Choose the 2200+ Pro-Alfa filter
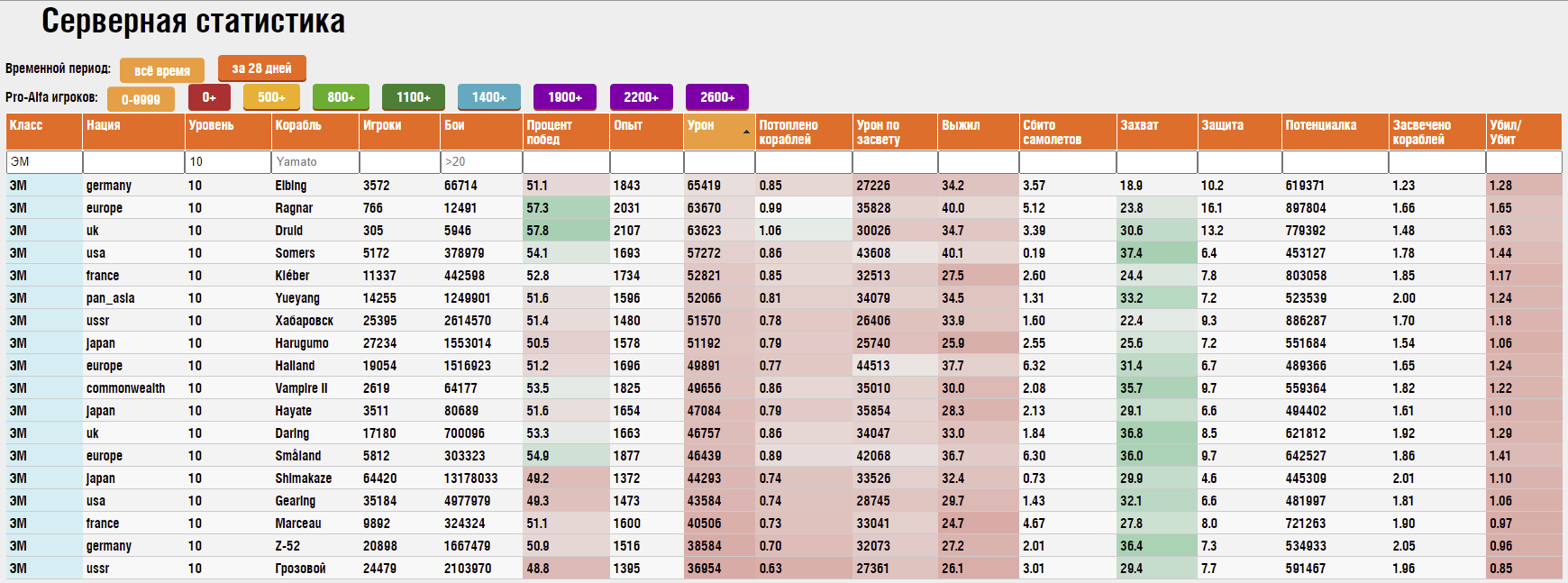The image size is (1568, 583). [x=641, y=97]
